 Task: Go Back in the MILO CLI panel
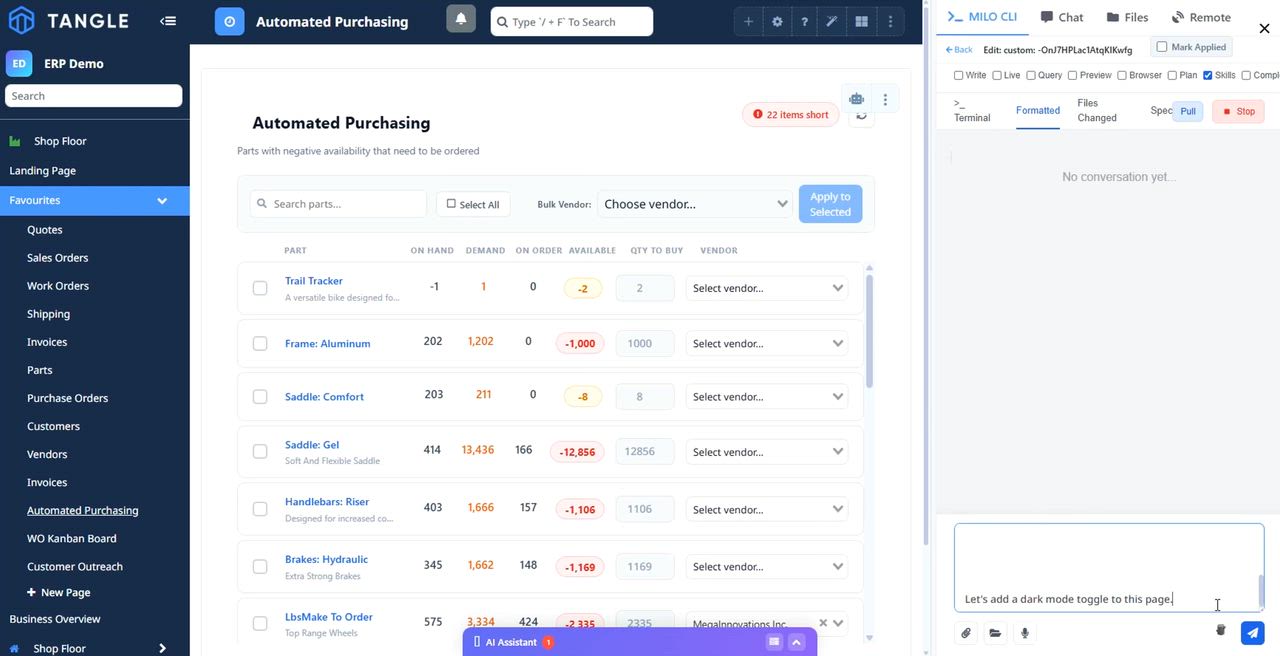[959, 50]
